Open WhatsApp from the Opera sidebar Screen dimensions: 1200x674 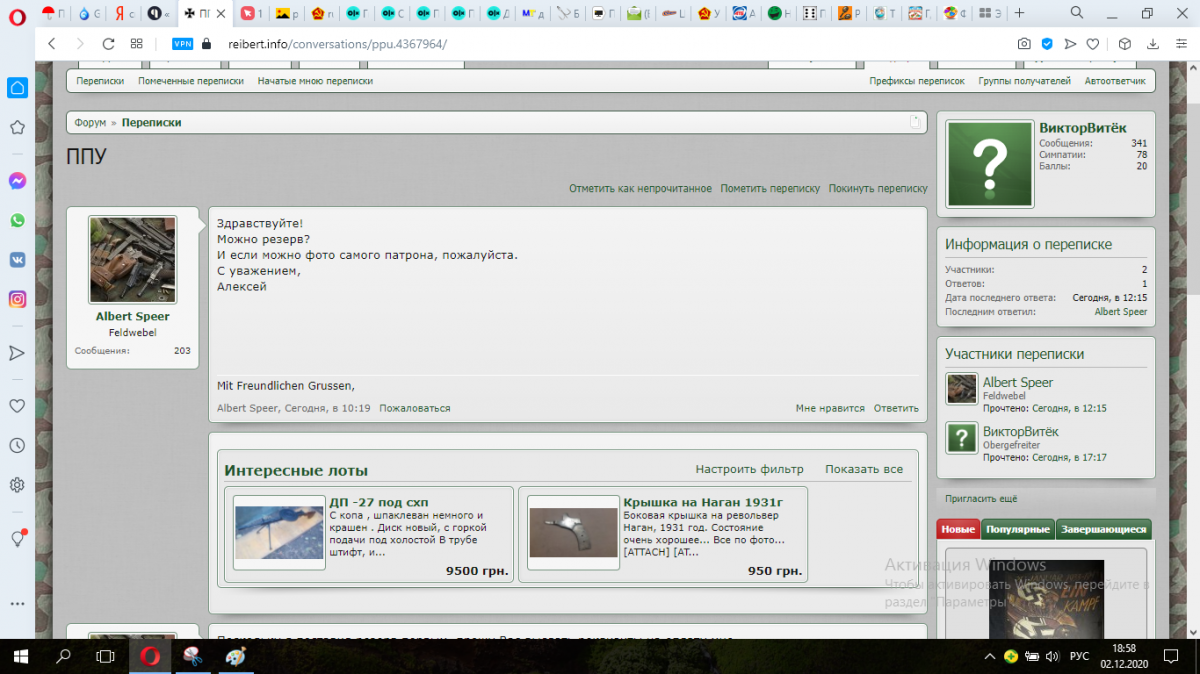point(17,220)
